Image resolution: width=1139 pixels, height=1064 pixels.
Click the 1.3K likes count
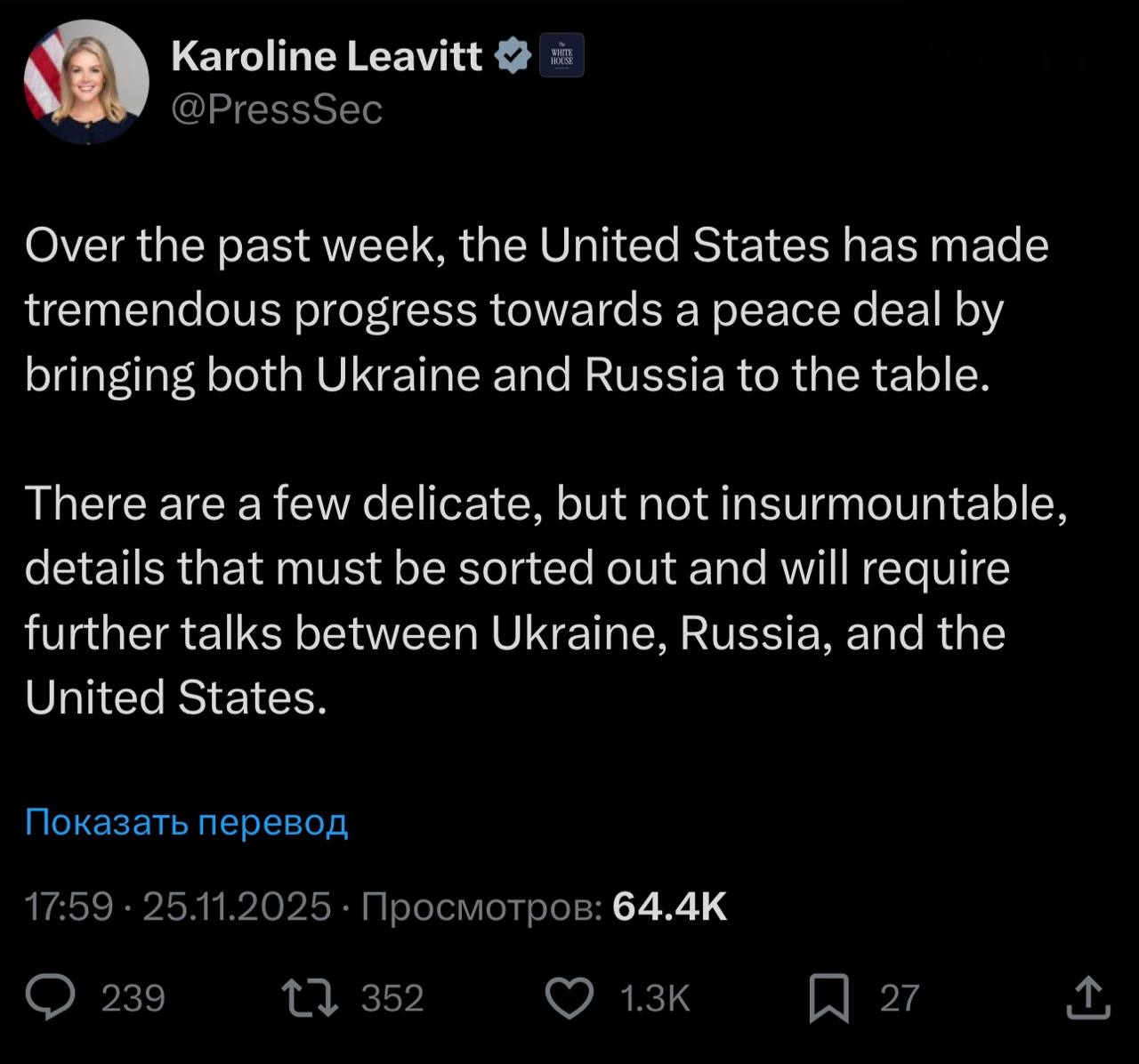[655, 998]
